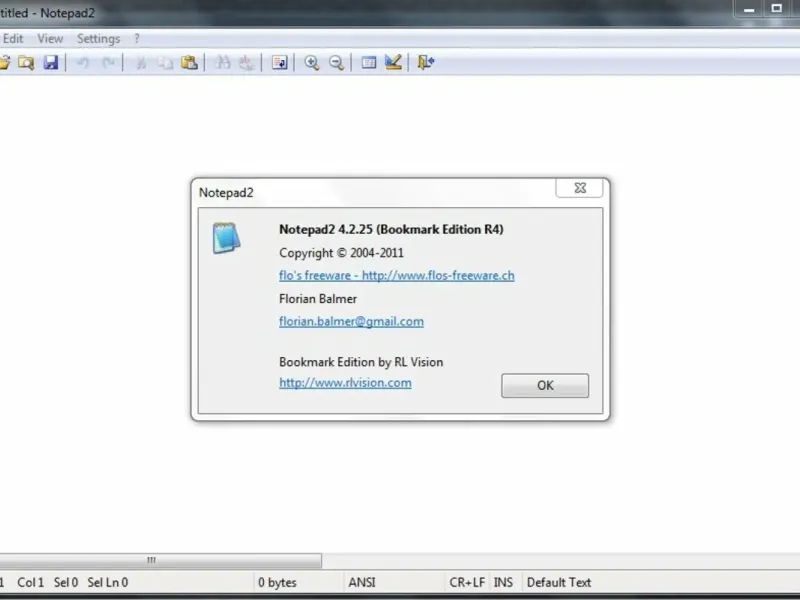Click the Sel Ln 0 status entry
The image size is (800, 600).
(x=108, y=582)
